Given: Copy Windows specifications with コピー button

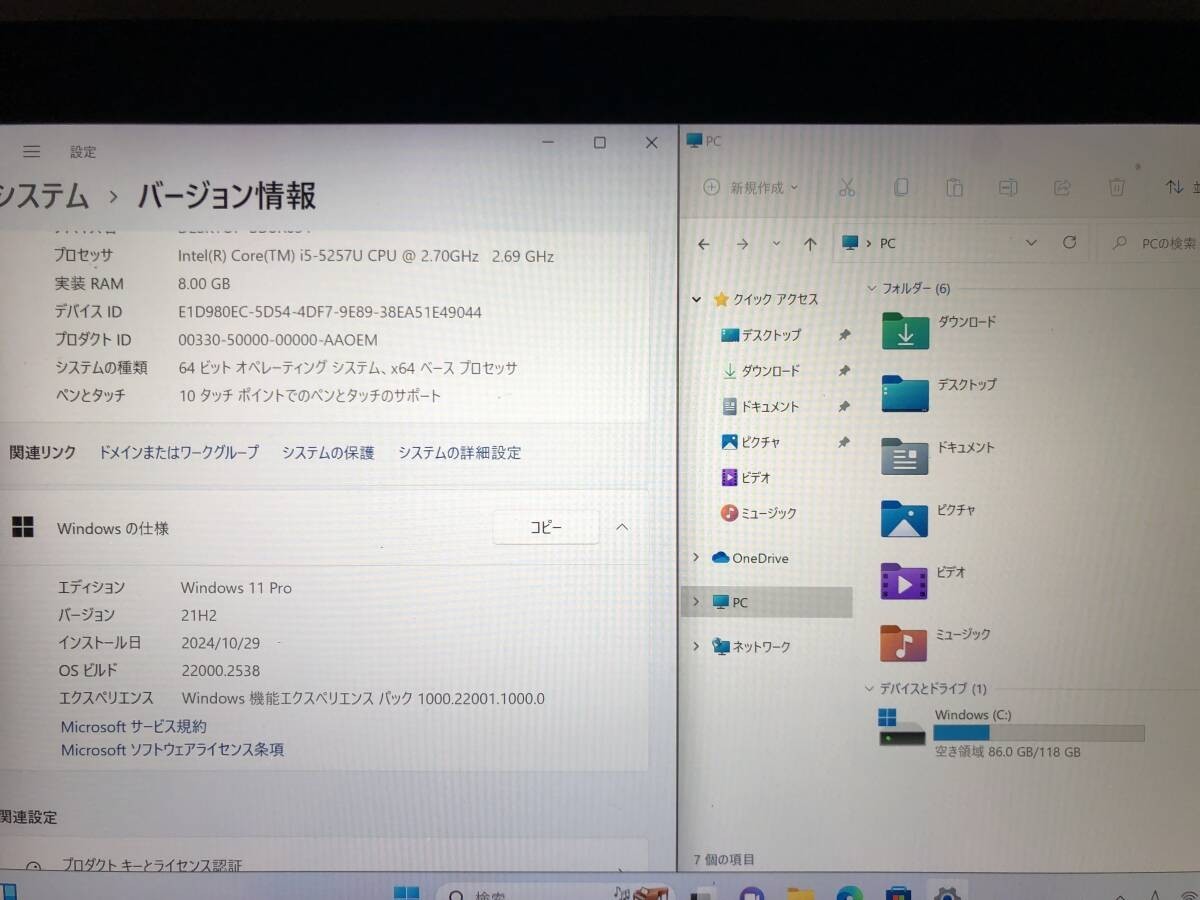Looking at the screenshot, I should [x=546, y=528].
